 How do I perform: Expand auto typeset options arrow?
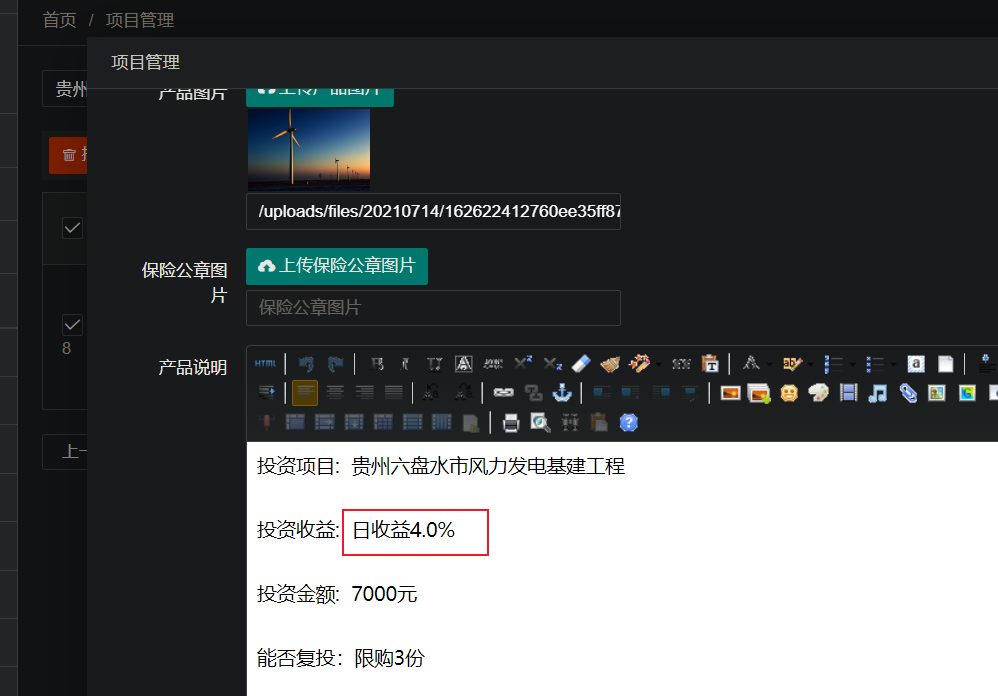[x=658, y=365]
